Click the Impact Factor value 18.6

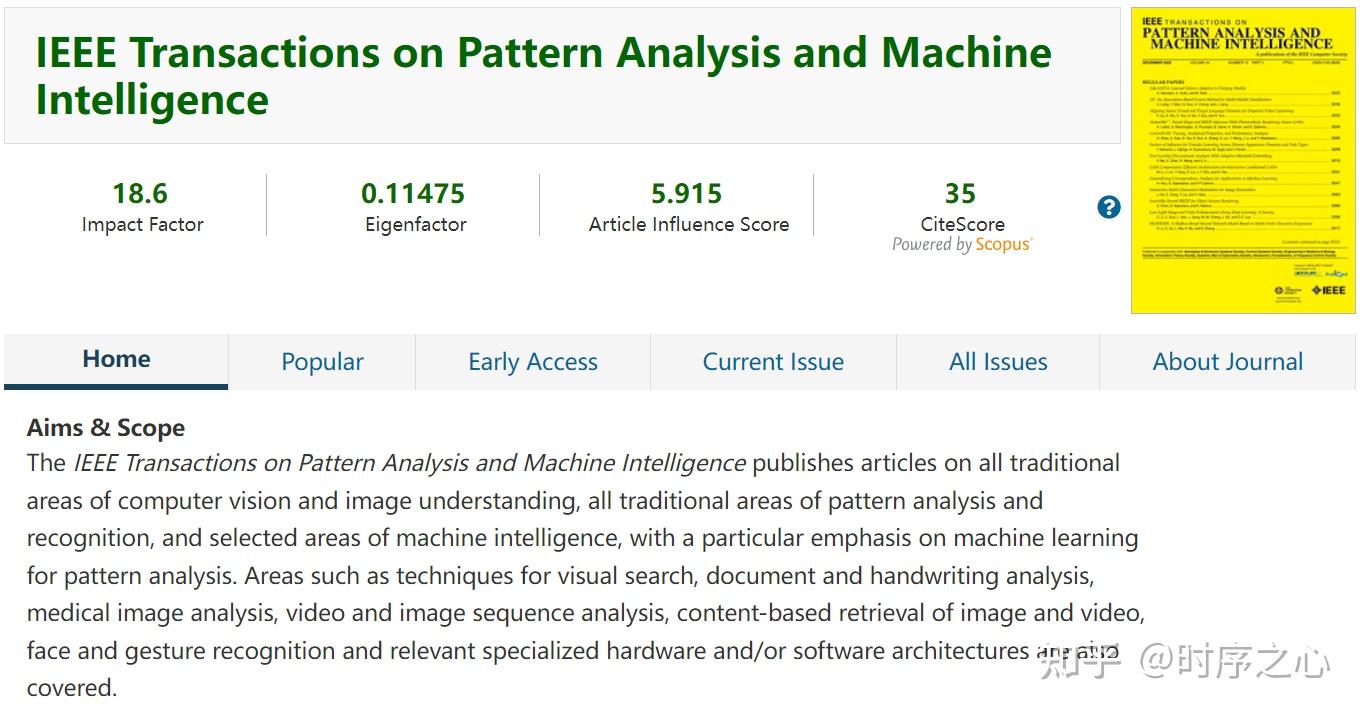(140, 193)
